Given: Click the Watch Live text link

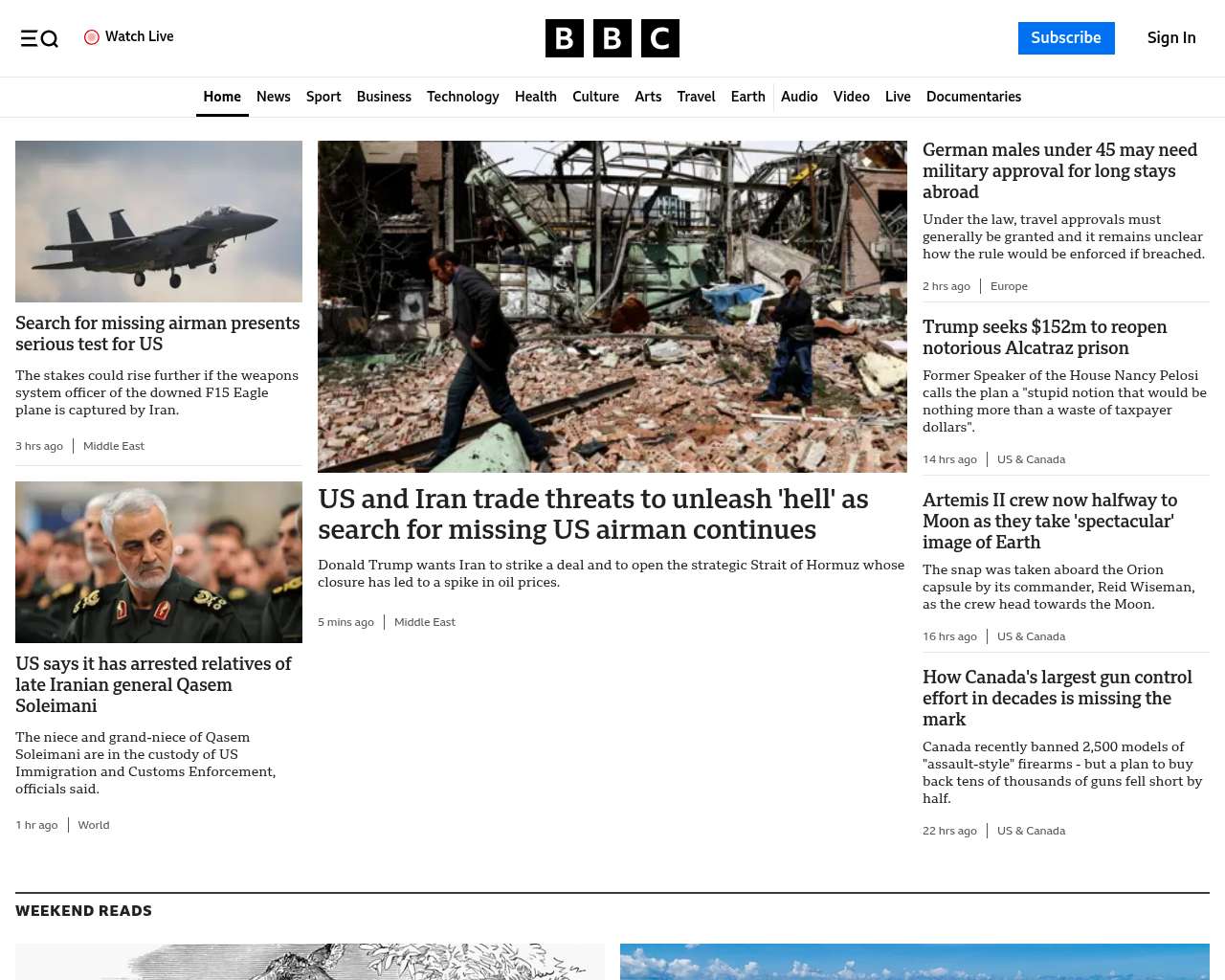Looking at the screenshot, I should coord(140,36).
